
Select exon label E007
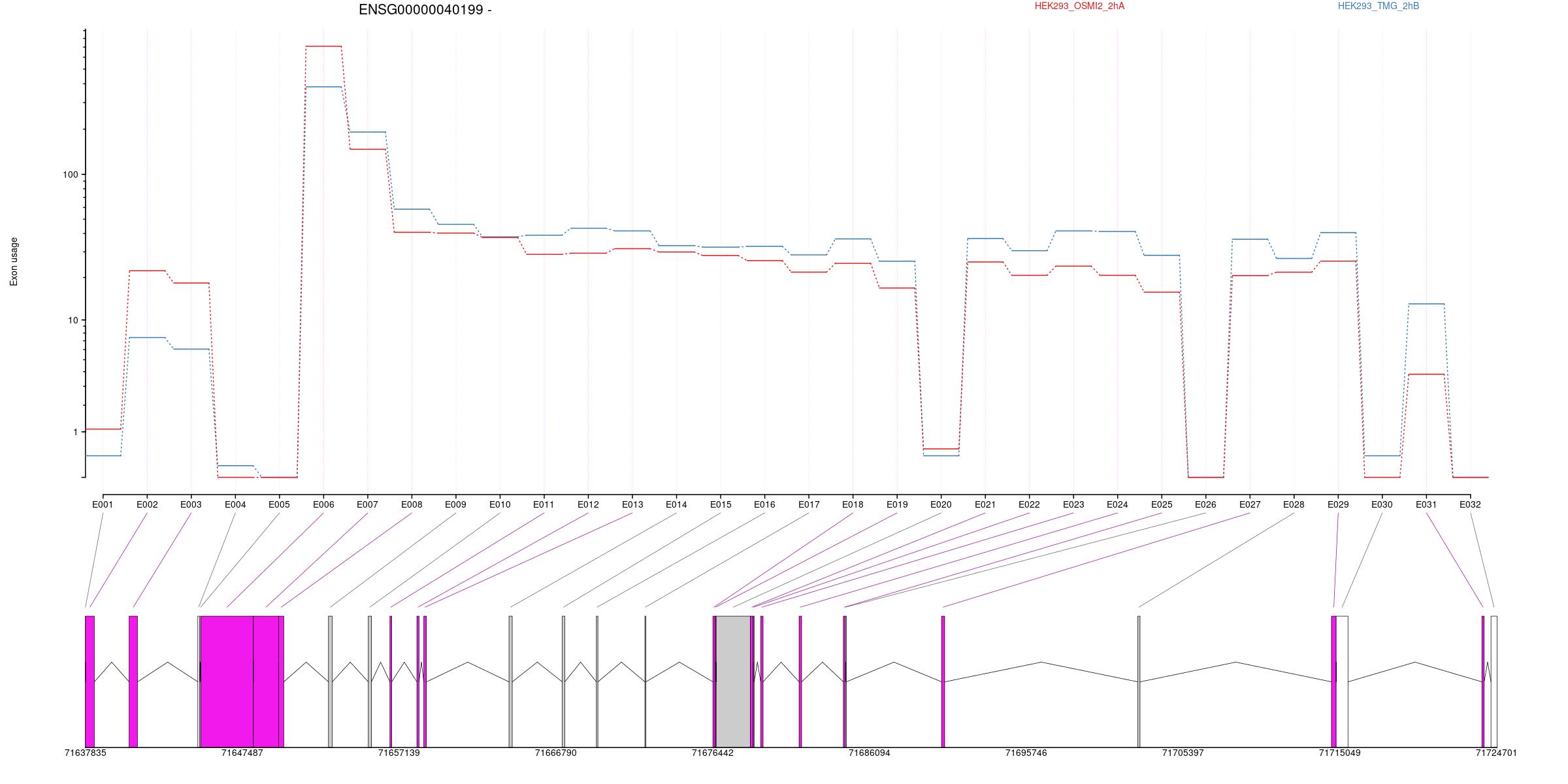pos(367,504)
